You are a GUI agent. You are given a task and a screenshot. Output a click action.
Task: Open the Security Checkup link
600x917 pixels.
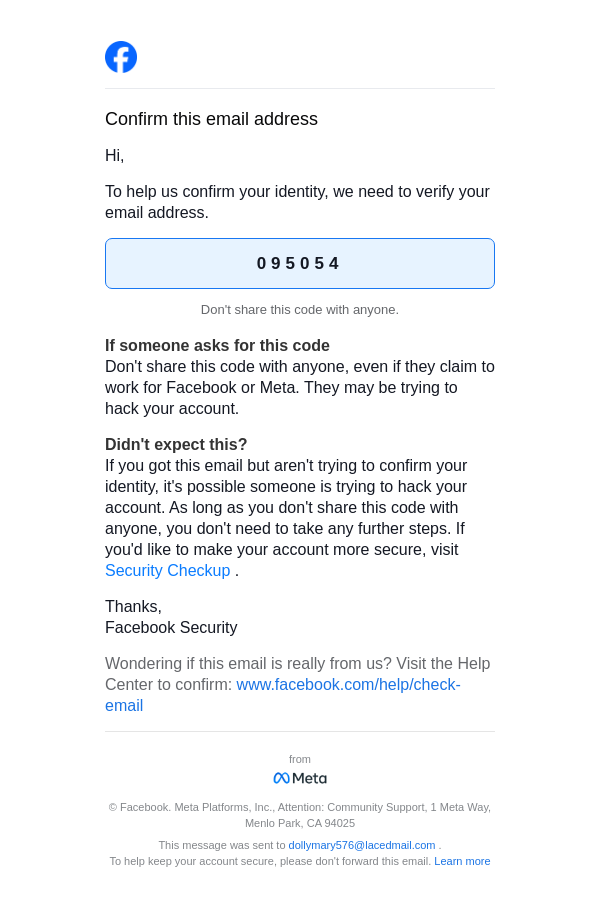[x=167, y=571]
